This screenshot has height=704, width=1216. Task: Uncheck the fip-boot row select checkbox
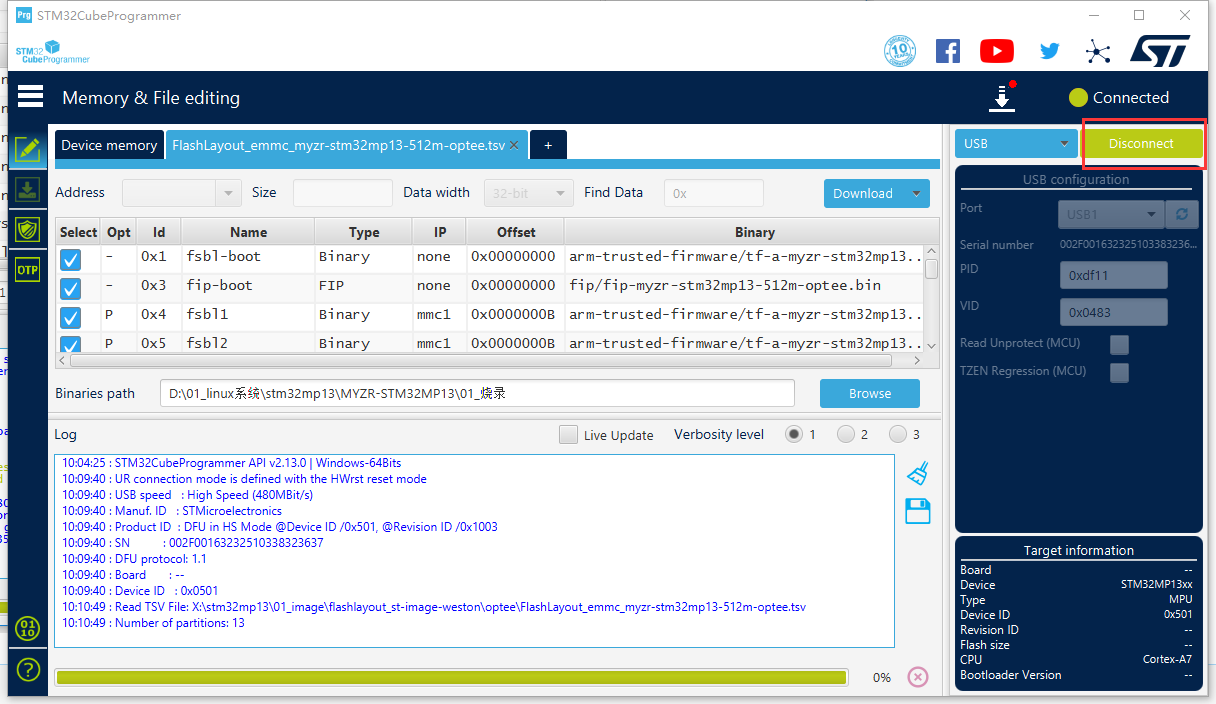coord(70,289)
